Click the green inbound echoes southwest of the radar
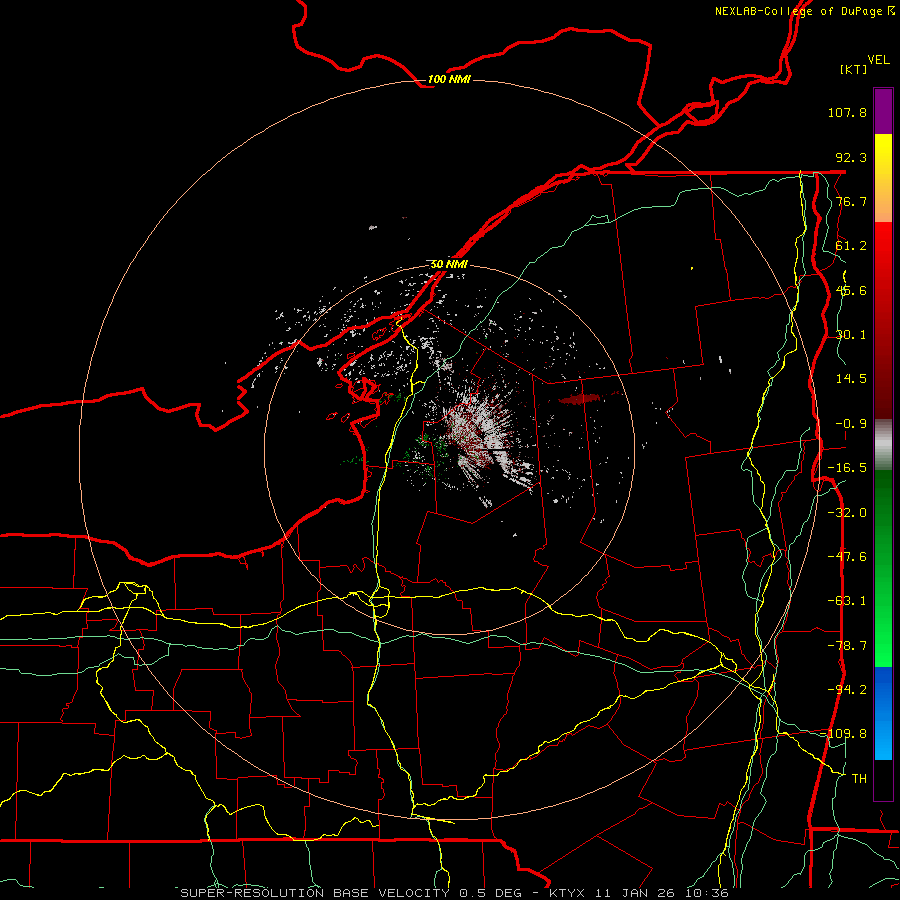The image size is (900, 900). tap(428, 453)
